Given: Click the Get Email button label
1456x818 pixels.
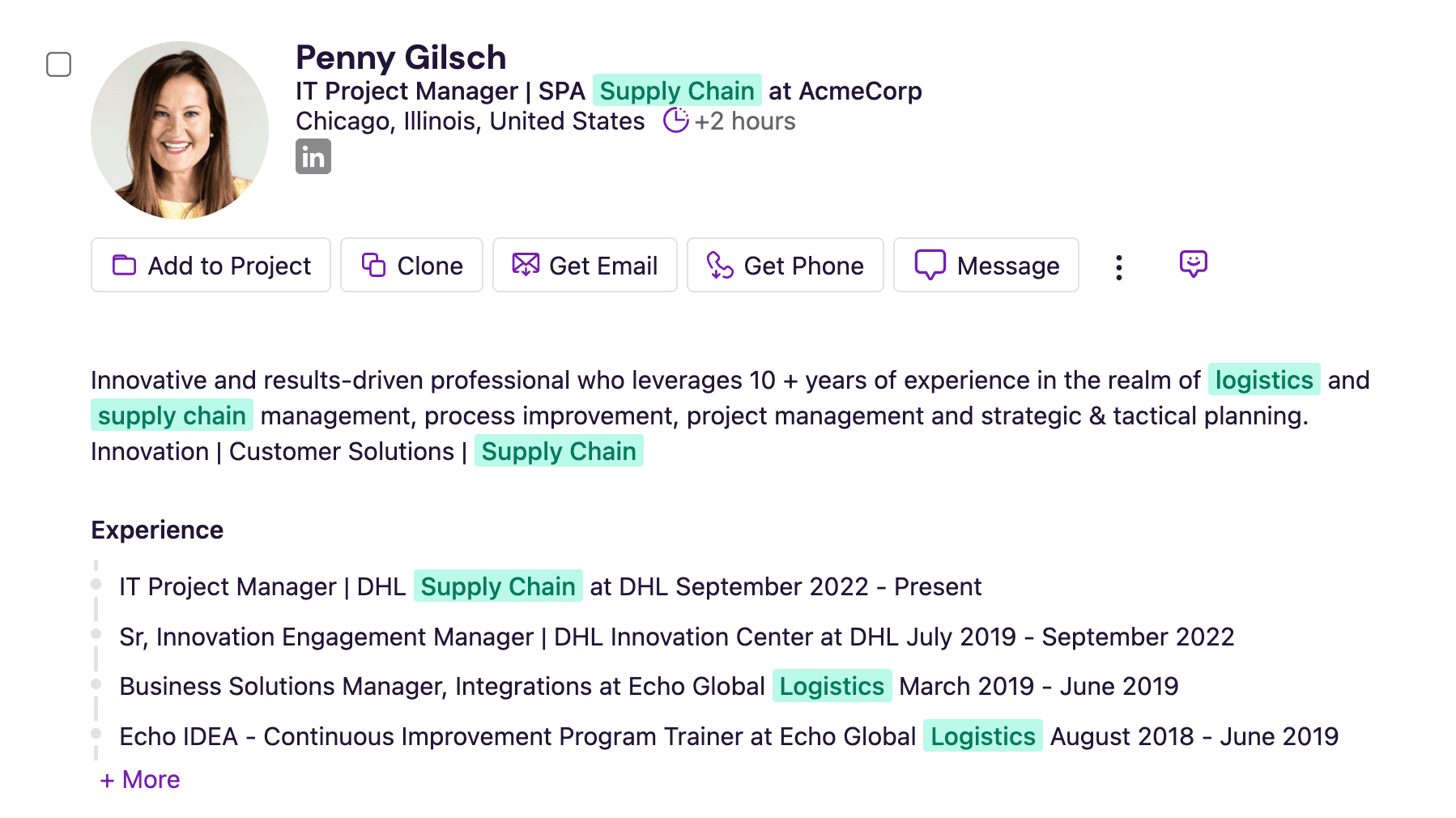Looking at the screenshot, I should pyautogui.click(x=602, y=266).
